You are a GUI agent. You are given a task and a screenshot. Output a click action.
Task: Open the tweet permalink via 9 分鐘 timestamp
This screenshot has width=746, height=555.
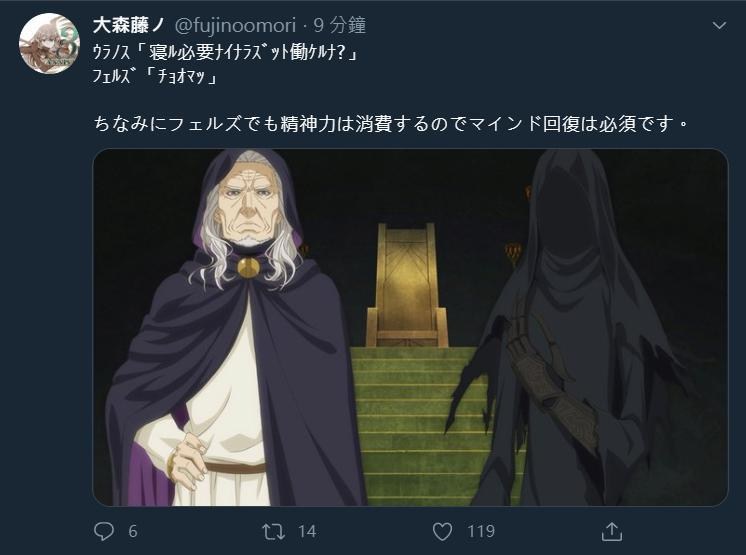click(339, 25)
